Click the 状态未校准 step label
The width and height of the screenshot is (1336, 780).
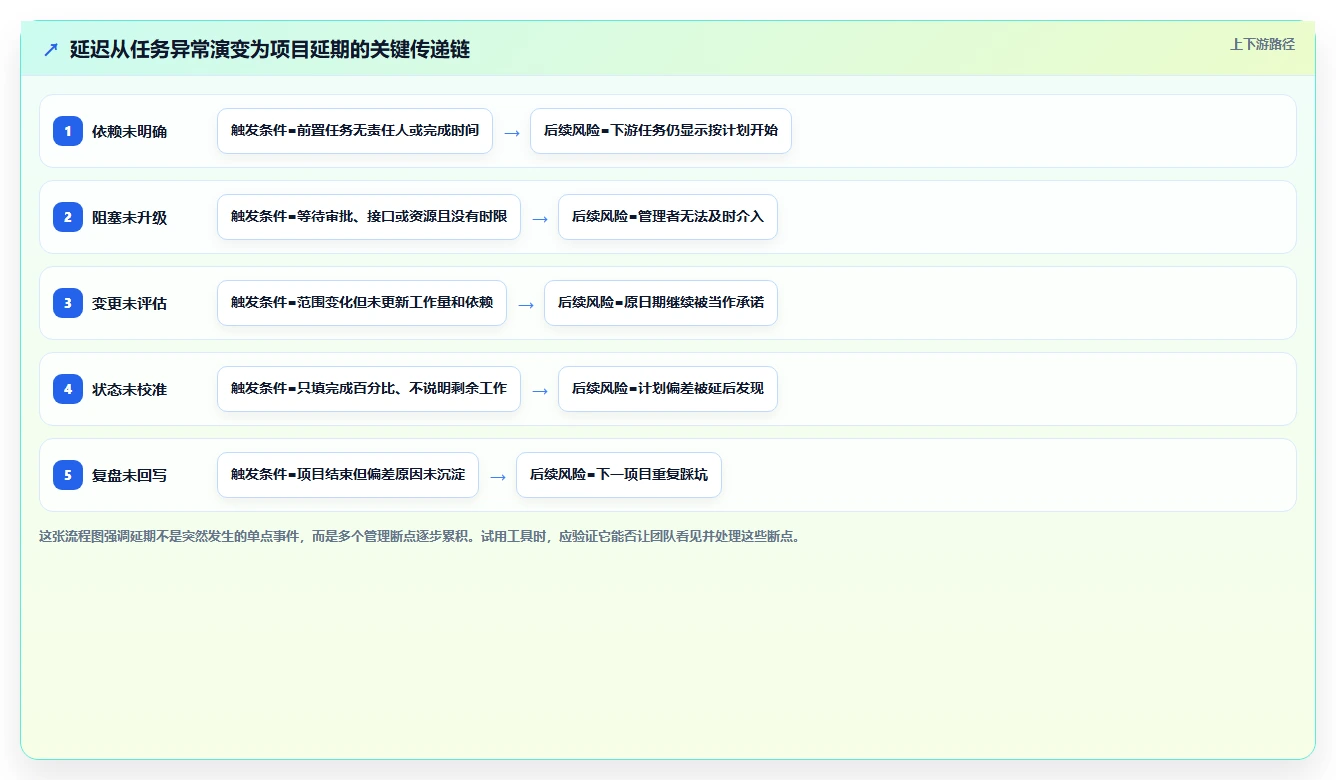129,389
